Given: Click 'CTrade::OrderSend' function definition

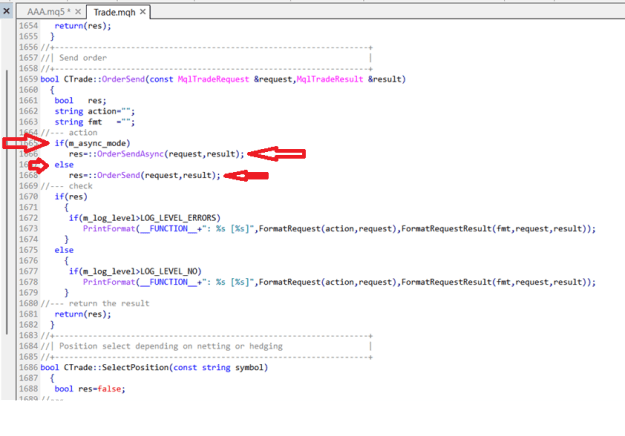Looking at the screenshot, I should coord(104,79).
